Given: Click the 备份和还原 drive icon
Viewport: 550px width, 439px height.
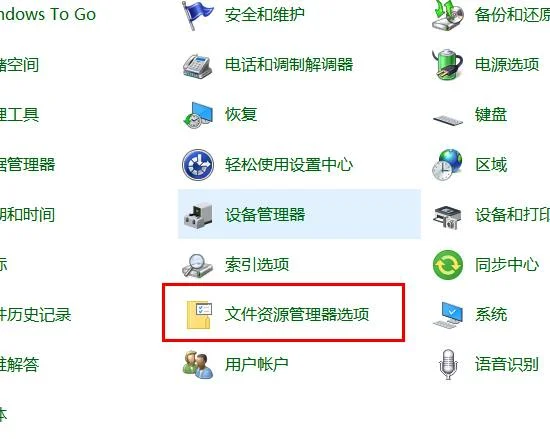Looking at the screenshot, I should [448, 15].
